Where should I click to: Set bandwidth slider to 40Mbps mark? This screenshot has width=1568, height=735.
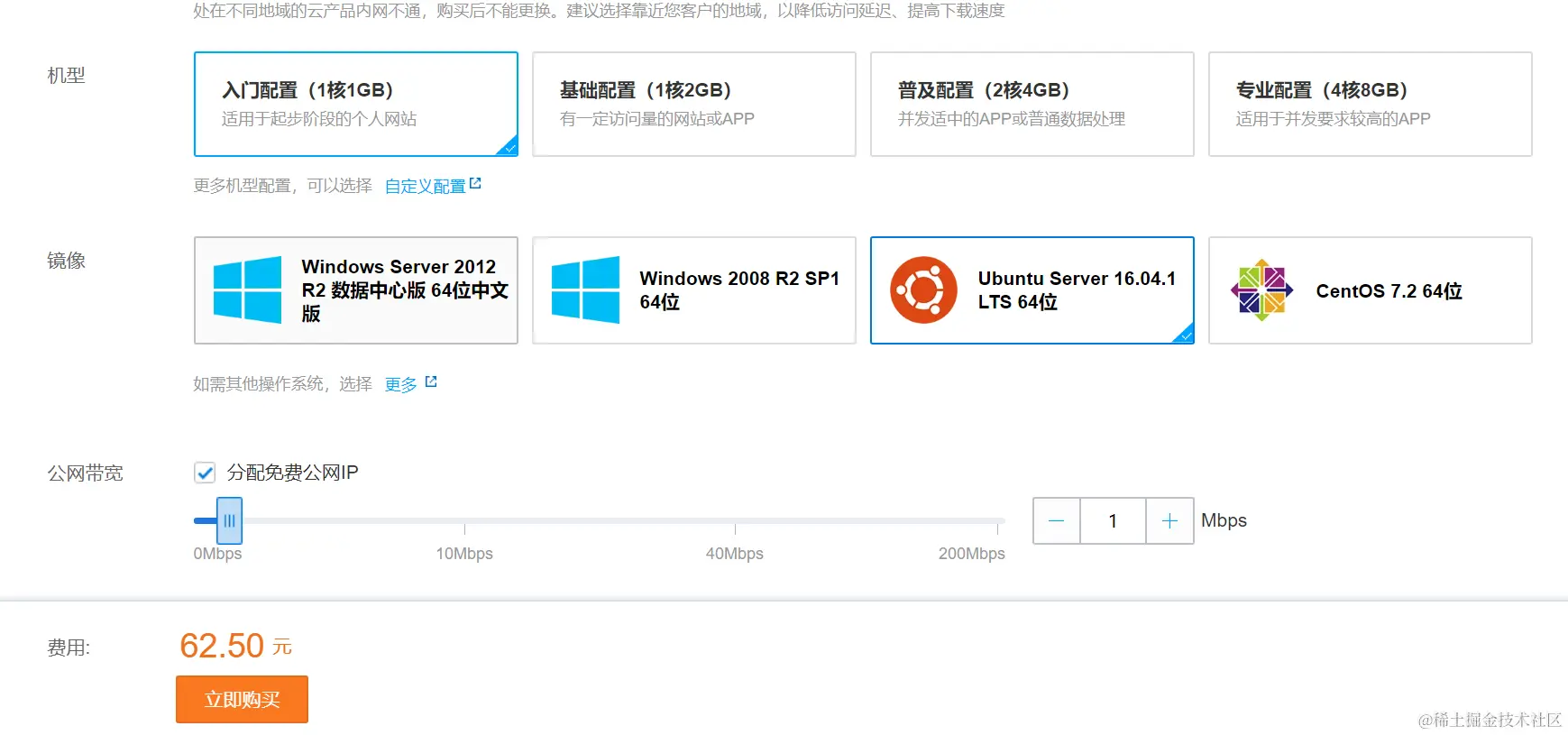pyautogui.click(x=735, y=521)
